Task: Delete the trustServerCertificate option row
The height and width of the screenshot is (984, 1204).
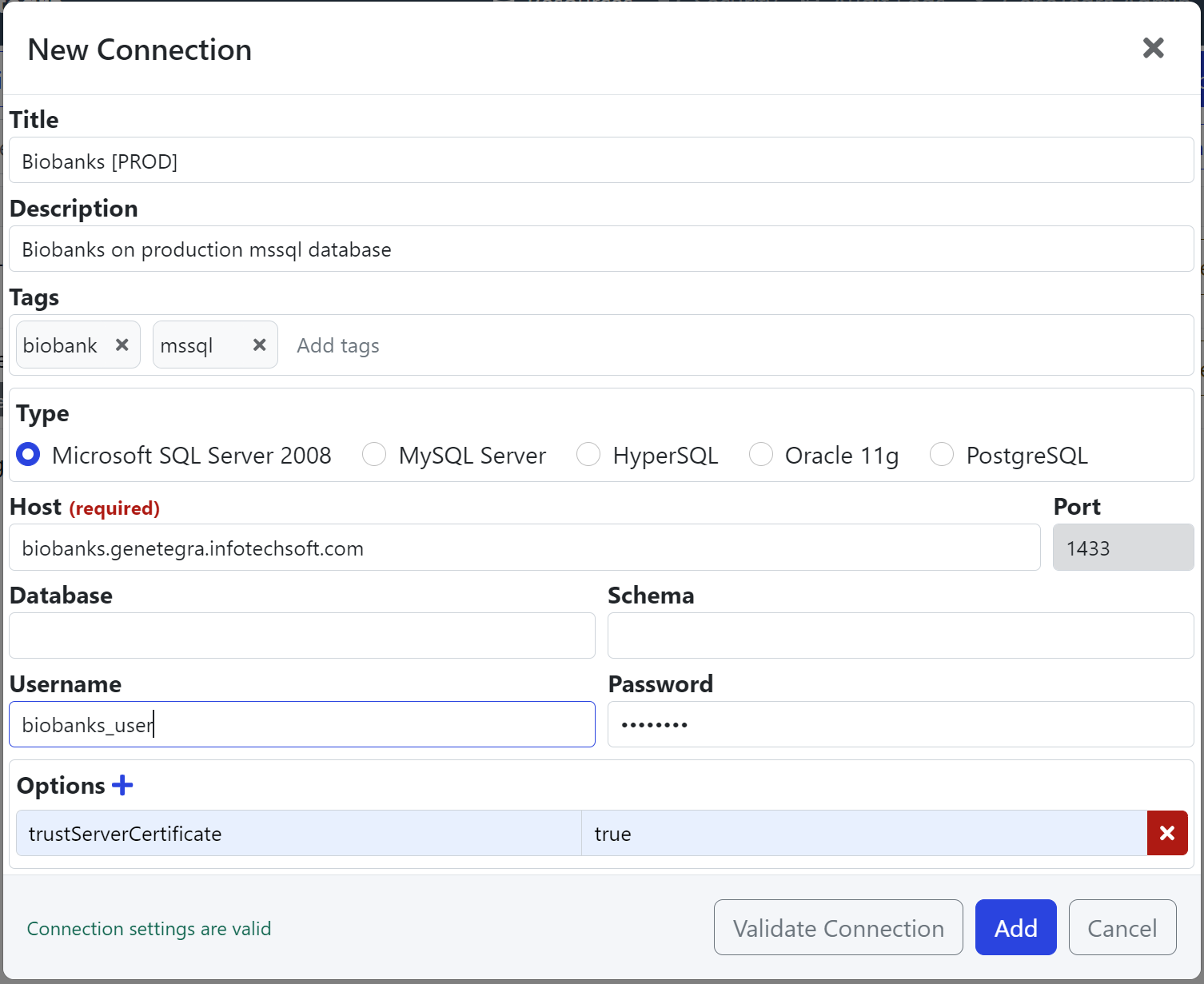Action: (x=1167, y=833)
